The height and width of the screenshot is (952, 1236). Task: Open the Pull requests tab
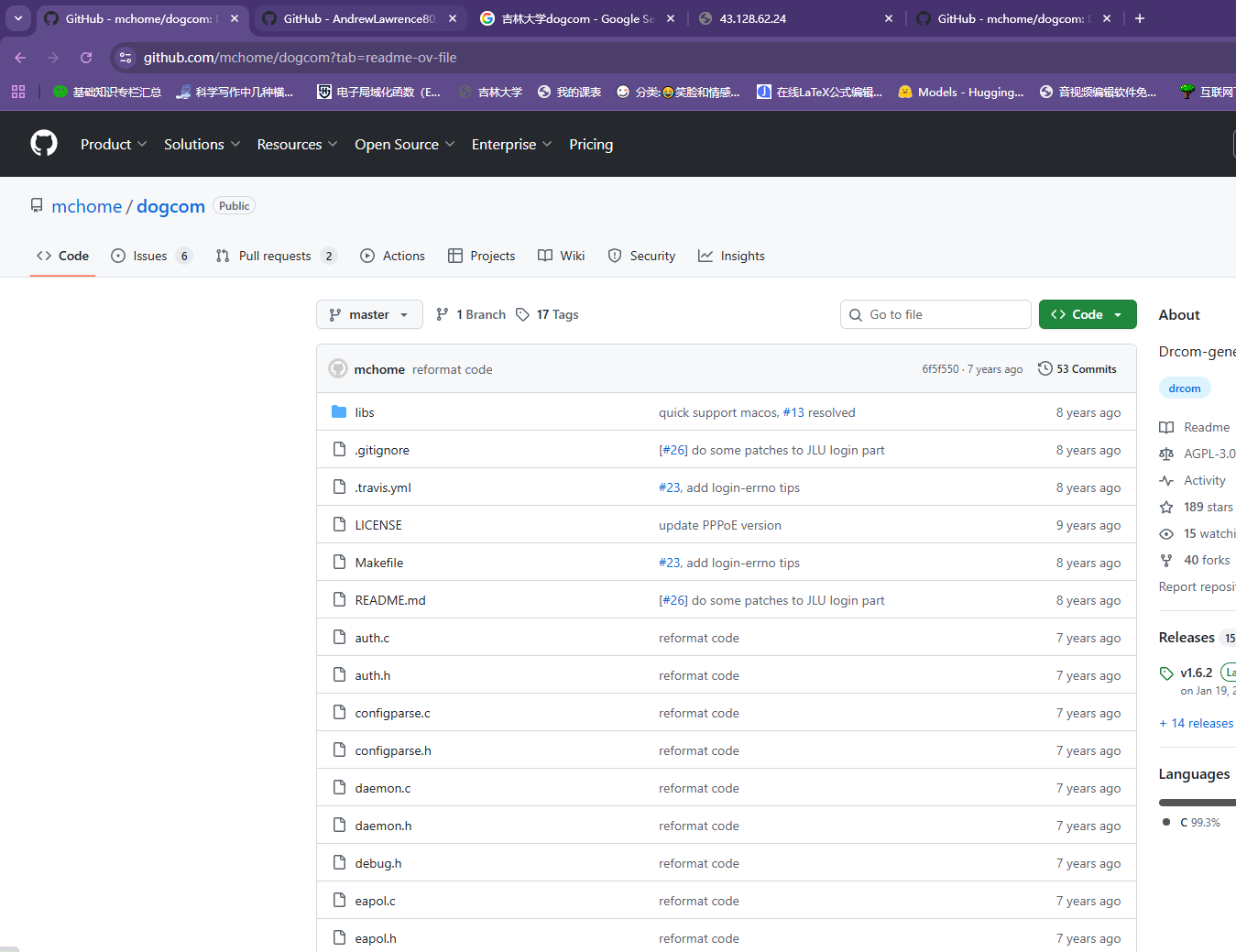coord(275,257)
